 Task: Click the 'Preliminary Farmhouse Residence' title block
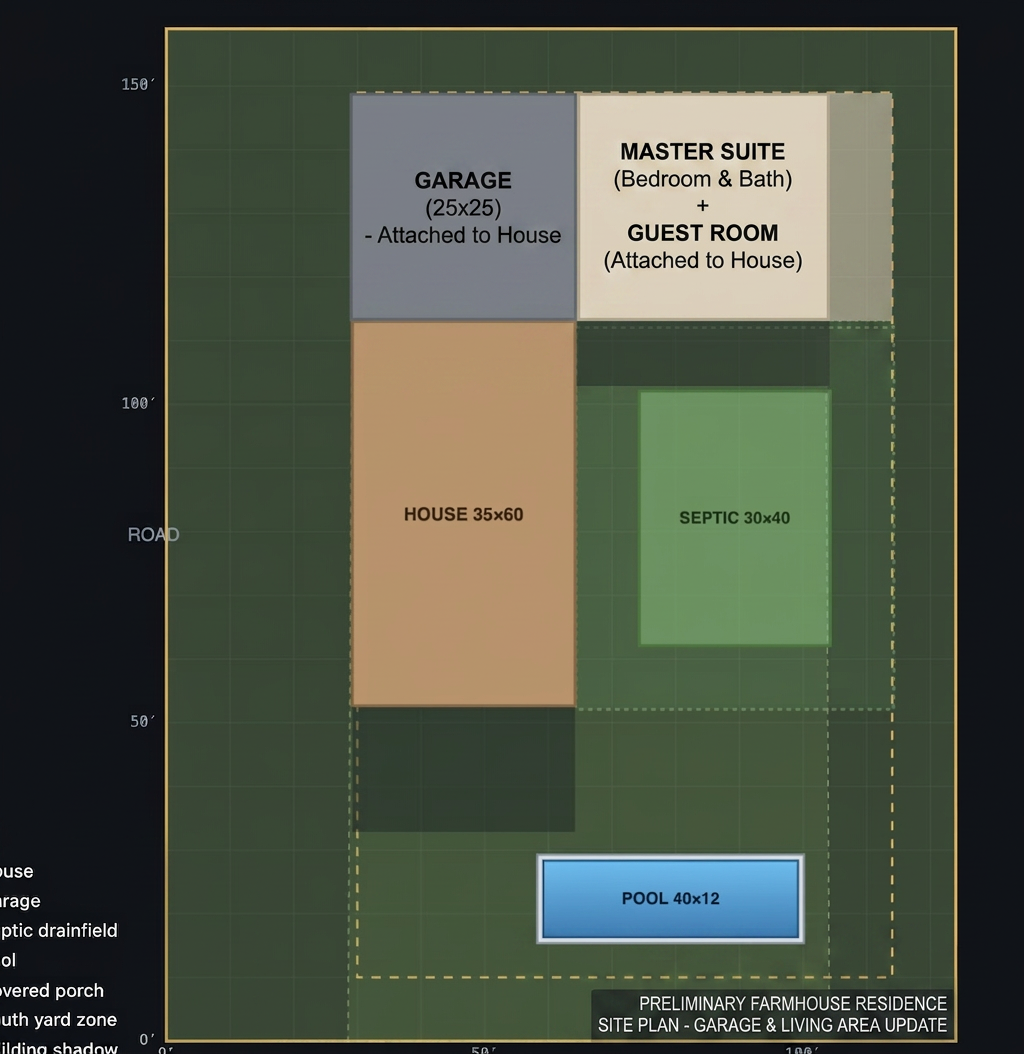click(793, 1004)
